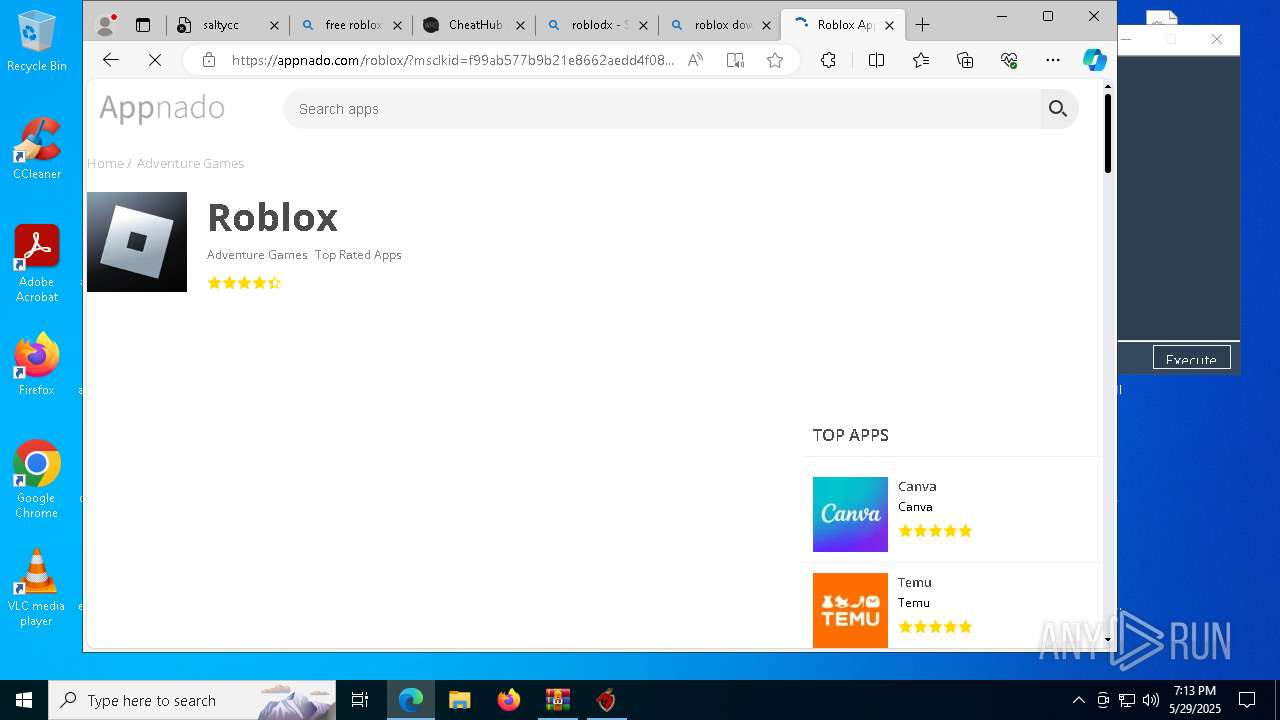Switch to the roblox download tab
Image resolution: width=1280 pixels, height=720 pixels.
pyautogui.click(x=723, y=25)
